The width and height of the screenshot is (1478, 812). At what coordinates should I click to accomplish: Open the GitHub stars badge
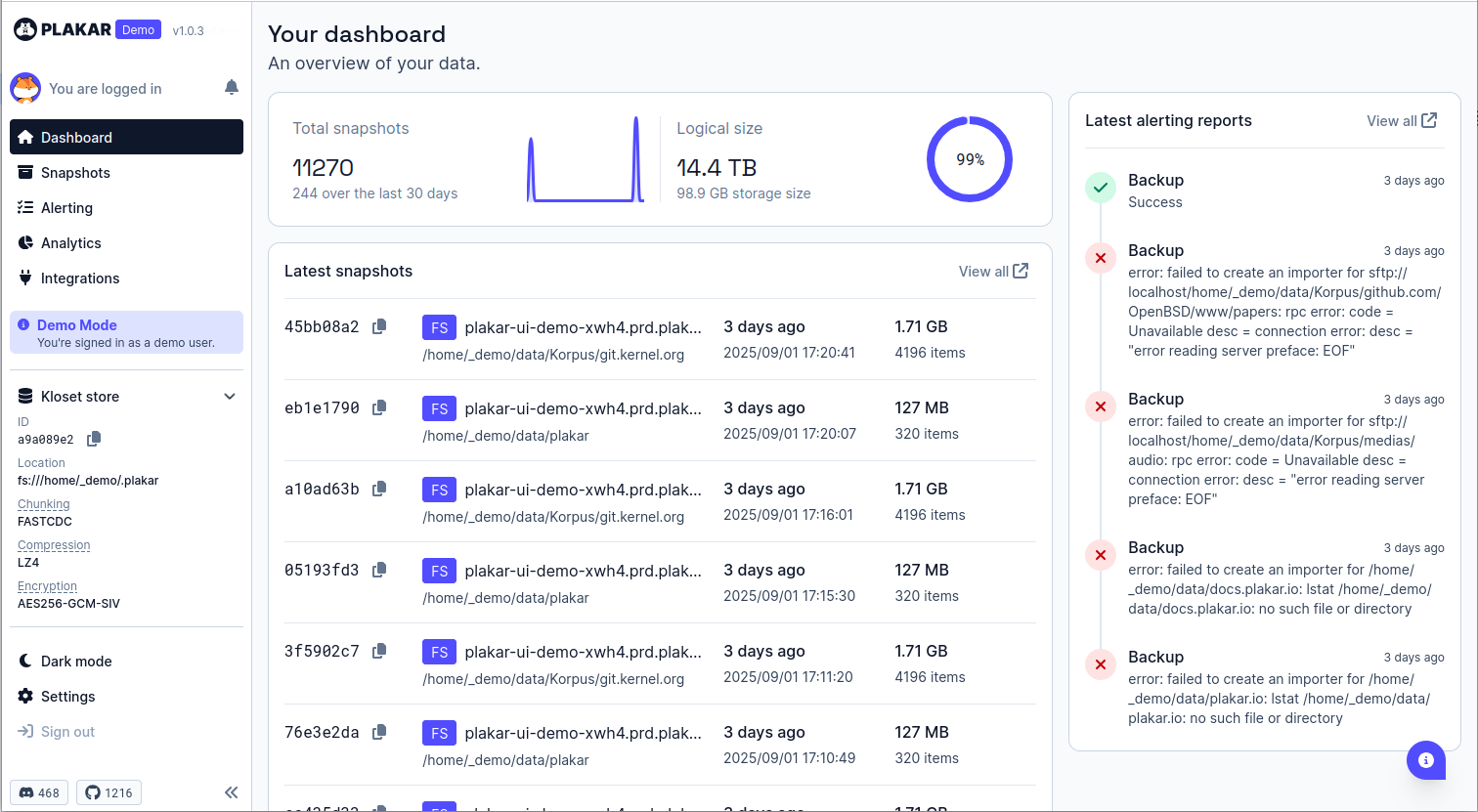[x=108, y=792]
